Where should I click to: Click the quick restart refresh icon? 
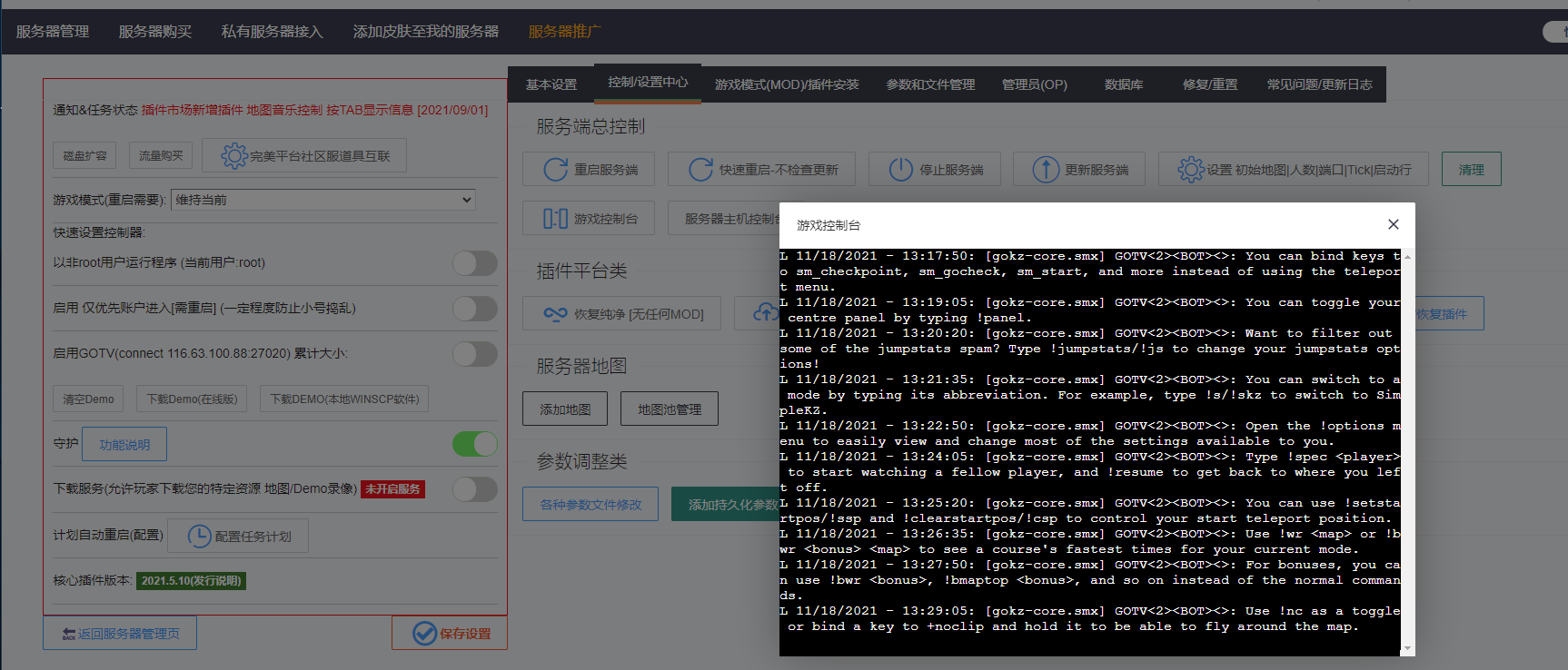coord(700,170)
